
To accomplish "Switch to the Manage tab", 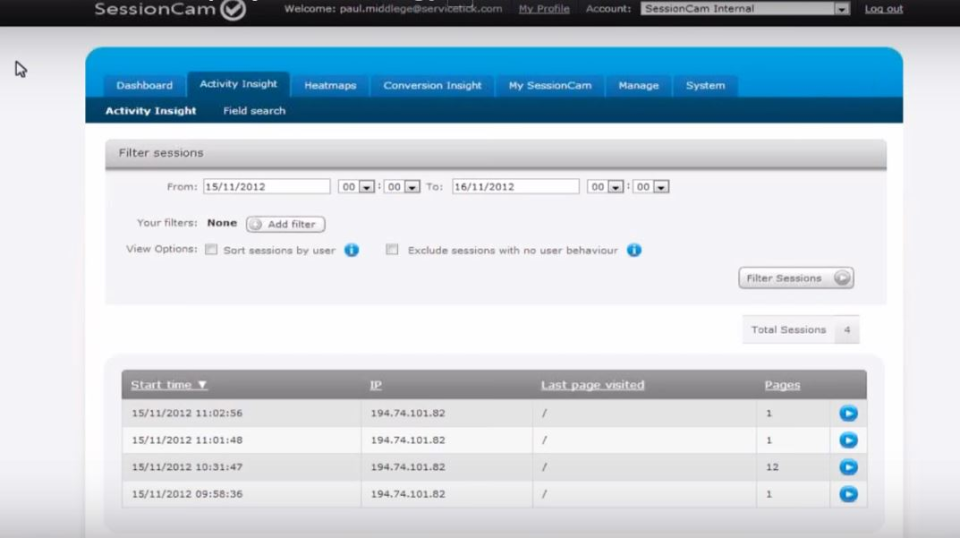I will coord(639,86).
